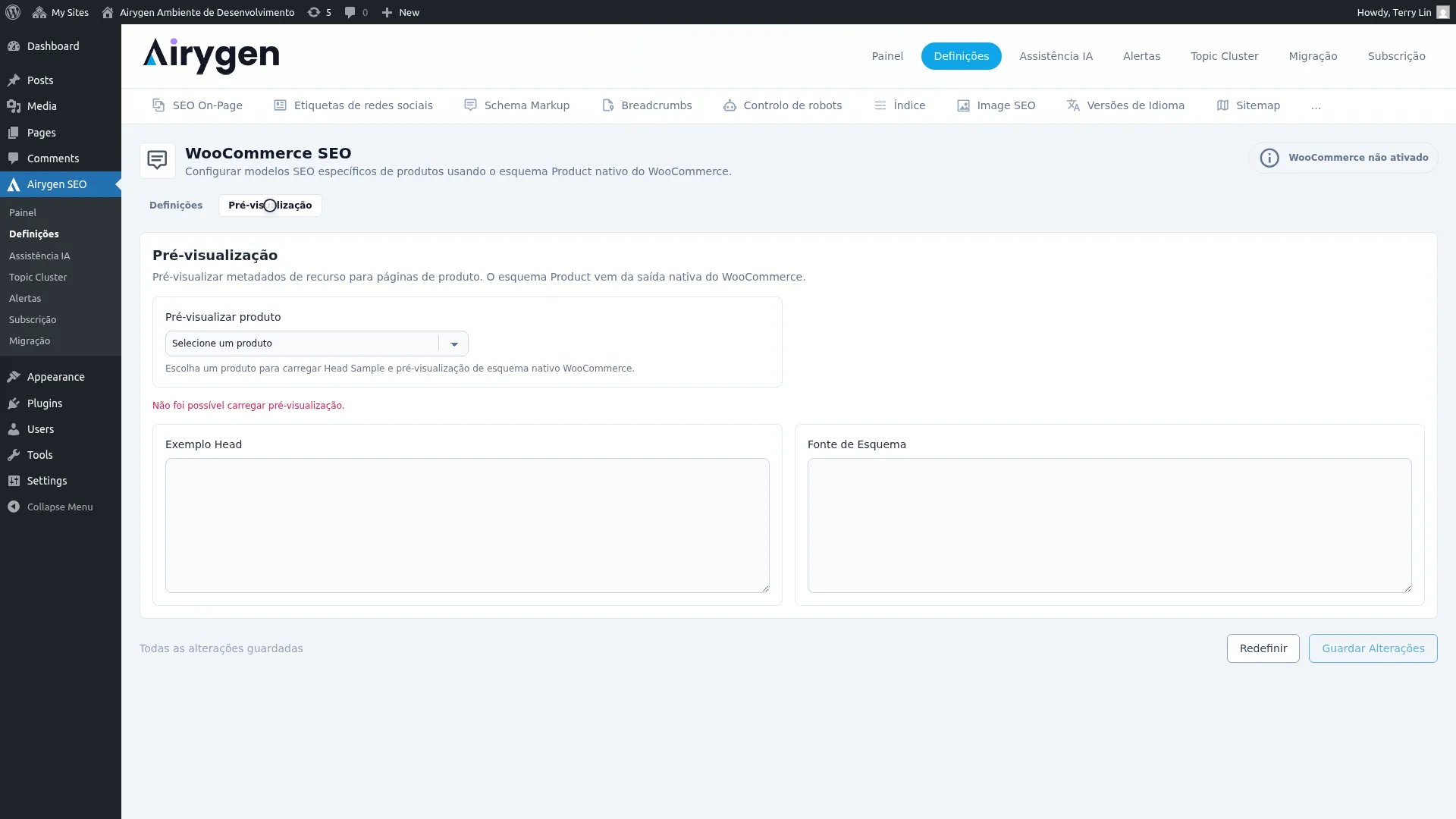Open SEO On-Page settings tab
Screen dimensions: 1456x819
tap(197, 105)
